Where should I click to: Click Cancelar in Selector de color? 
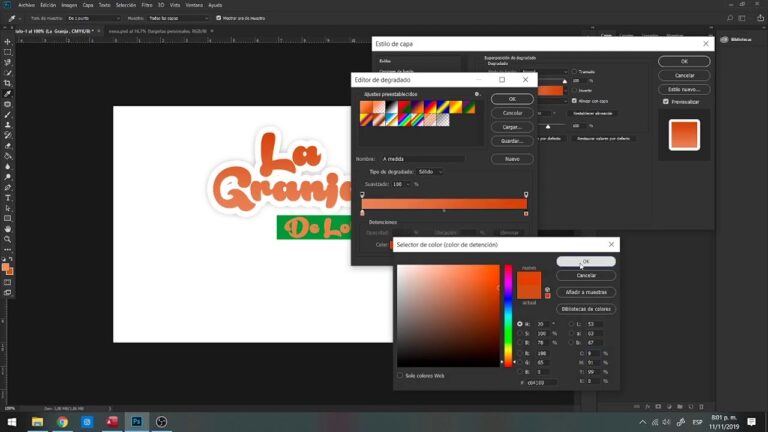(586, 276)
